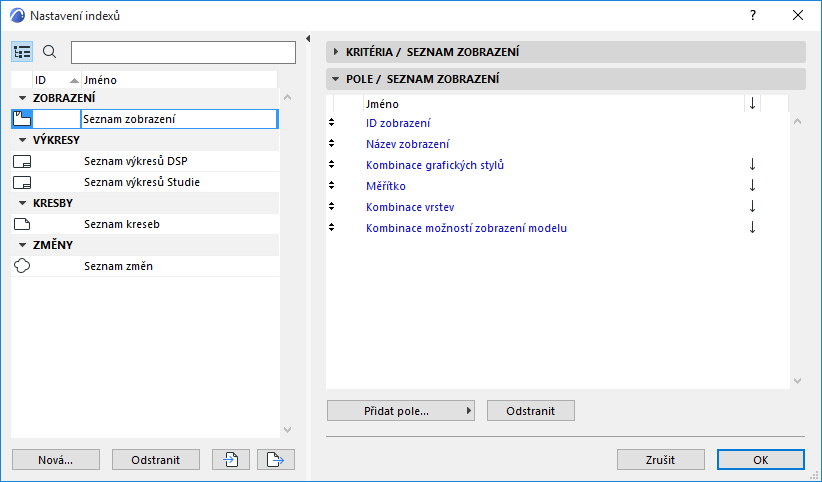Image resolution: width=822 pixels, height=482 pixels.
Task: Click the sort arrow column header
Action: coord(752,104)
